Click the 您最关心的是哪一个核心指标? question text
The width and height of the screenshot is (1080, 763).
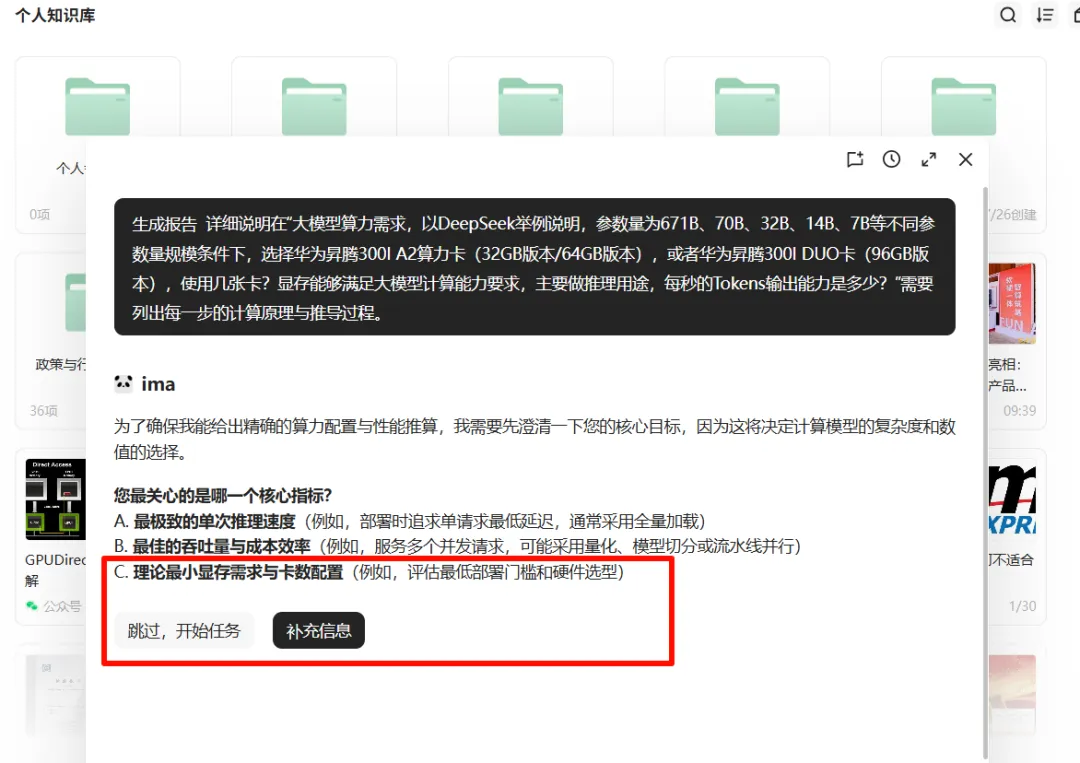(x=222, y=495)
